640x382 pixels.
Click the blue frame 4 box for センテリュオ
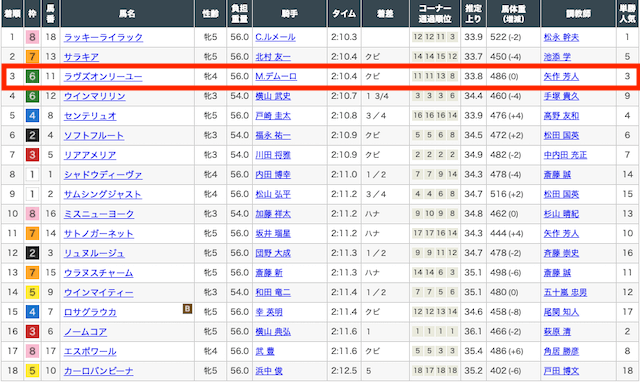click(32, 115)
